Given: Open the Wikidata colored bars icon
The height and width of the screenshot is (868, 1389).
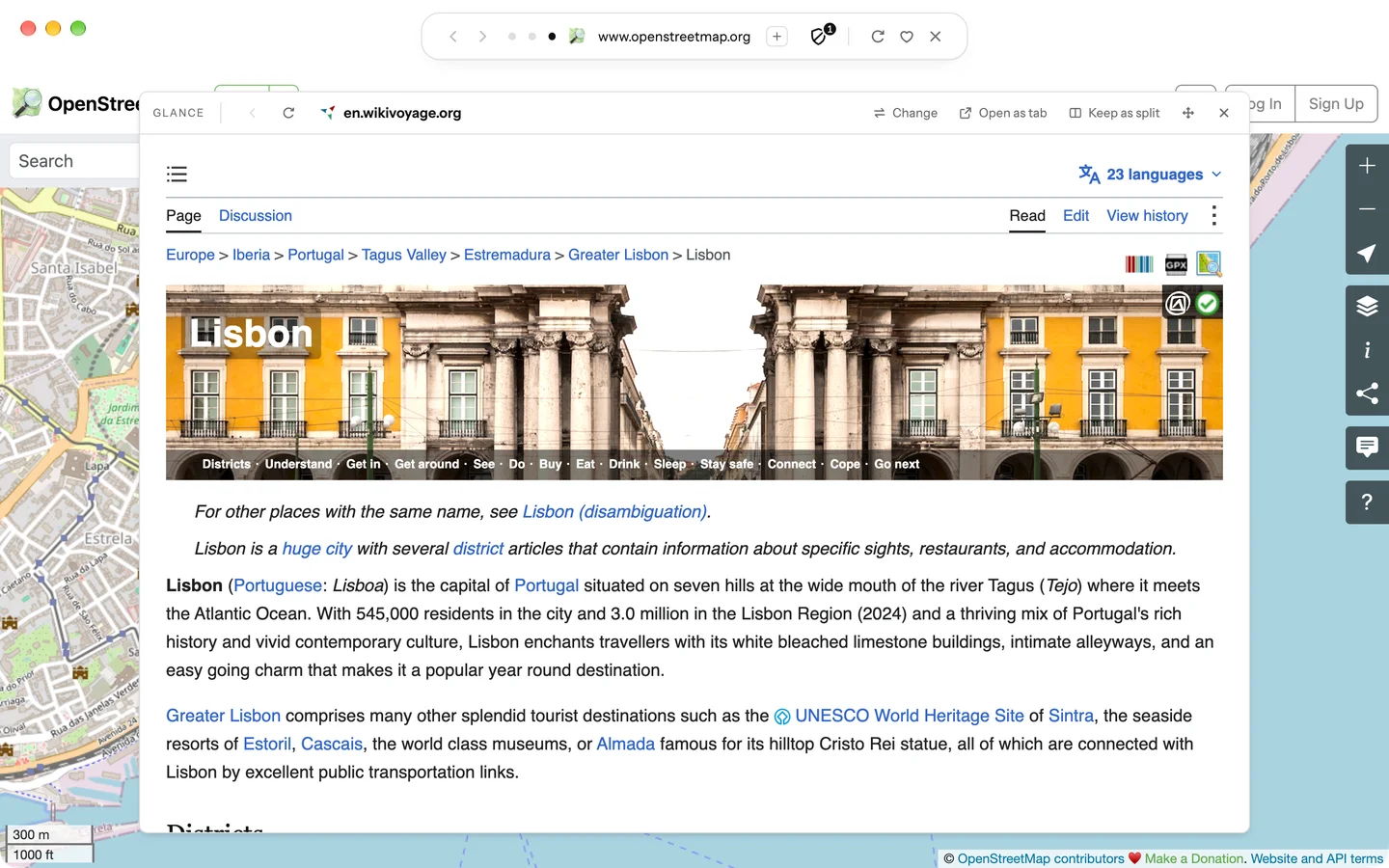Looking at the screenshot, I should (1139, 264).
